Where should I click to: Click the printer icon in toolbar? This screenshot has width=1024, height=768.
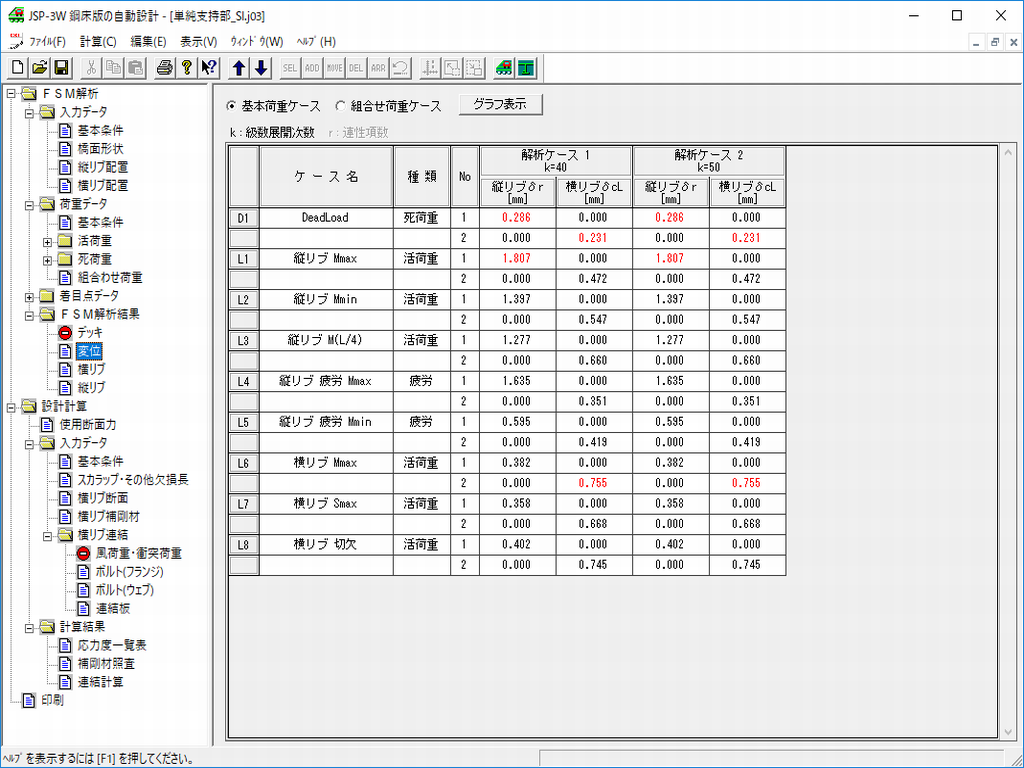point(165,68)
